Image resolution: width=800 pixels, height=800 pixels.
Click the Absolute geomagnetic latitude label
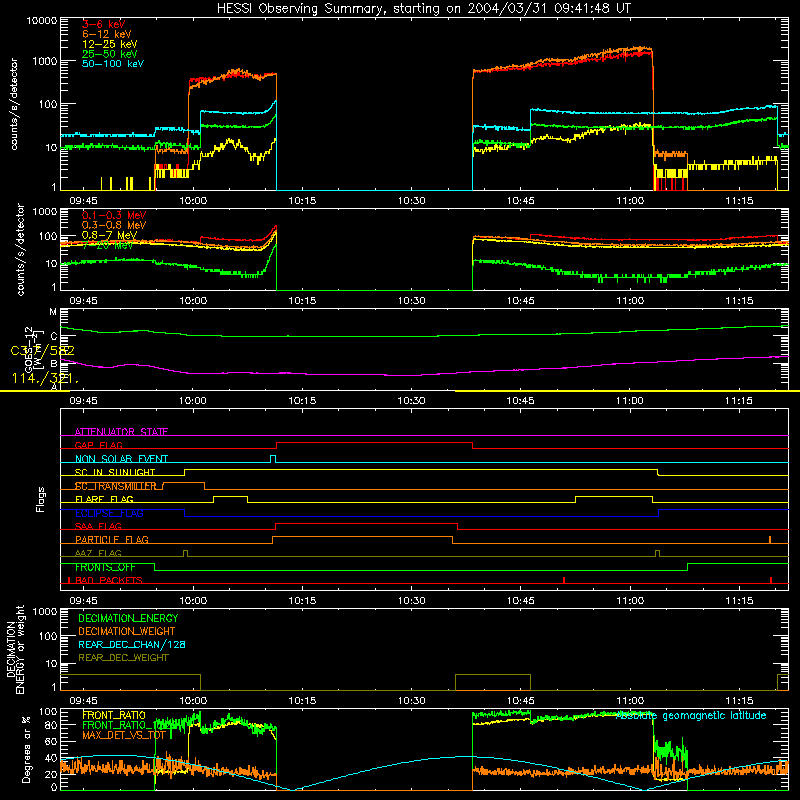(x=691, y=715)
